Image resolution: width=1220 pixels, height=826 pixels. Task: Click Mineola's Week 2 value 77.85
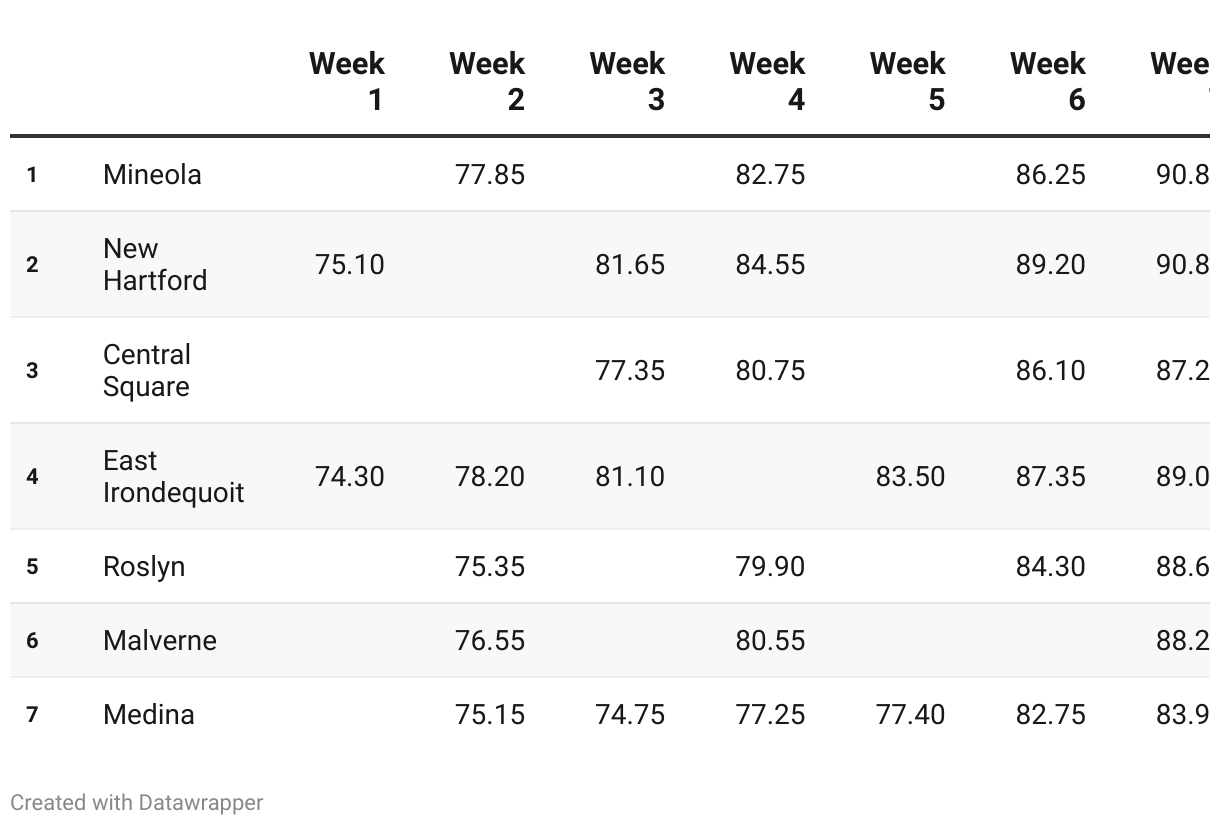click(x=490, y=175)
